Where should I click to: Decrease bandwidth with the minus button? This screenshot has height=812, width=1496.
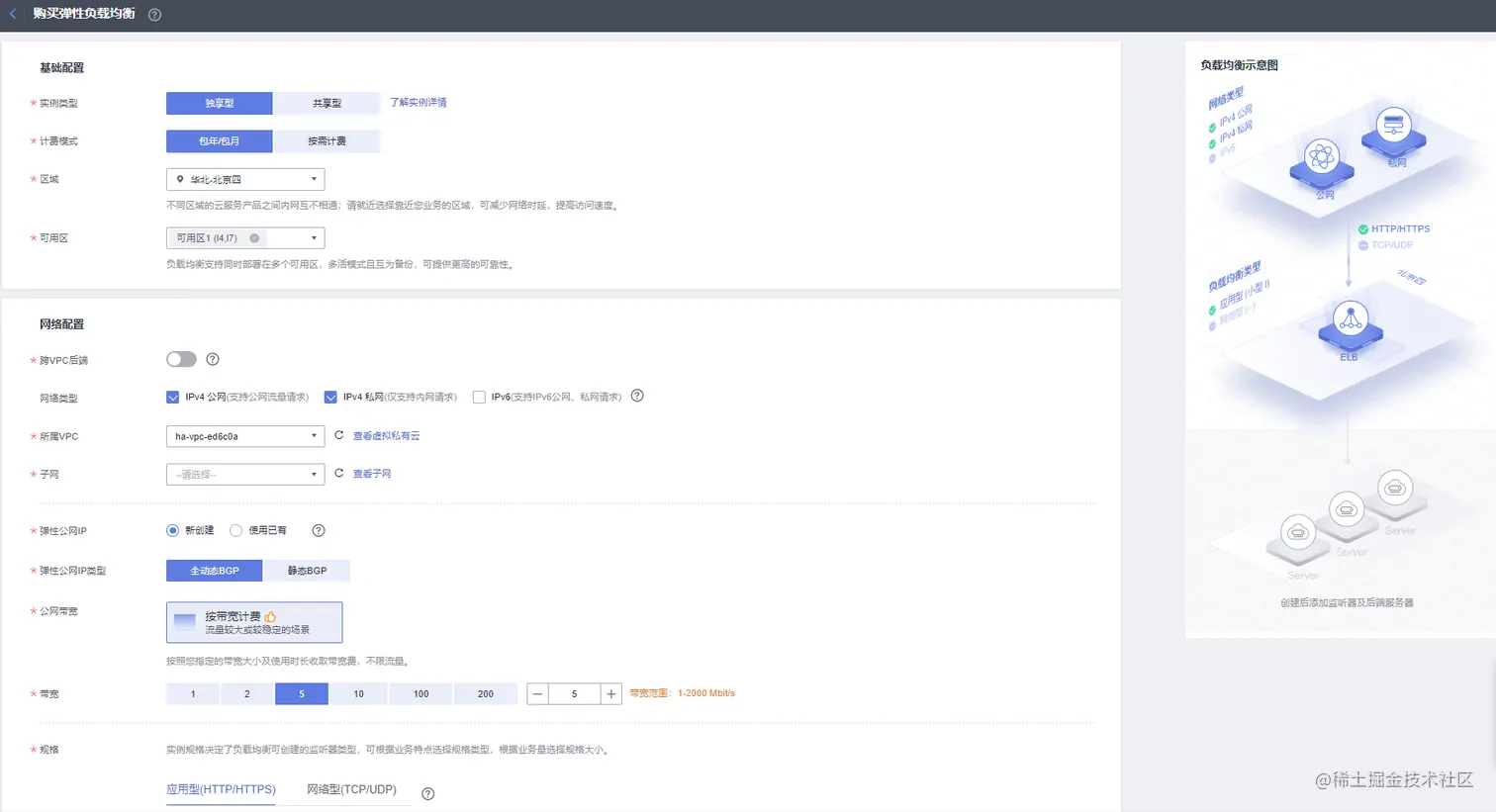537,694
